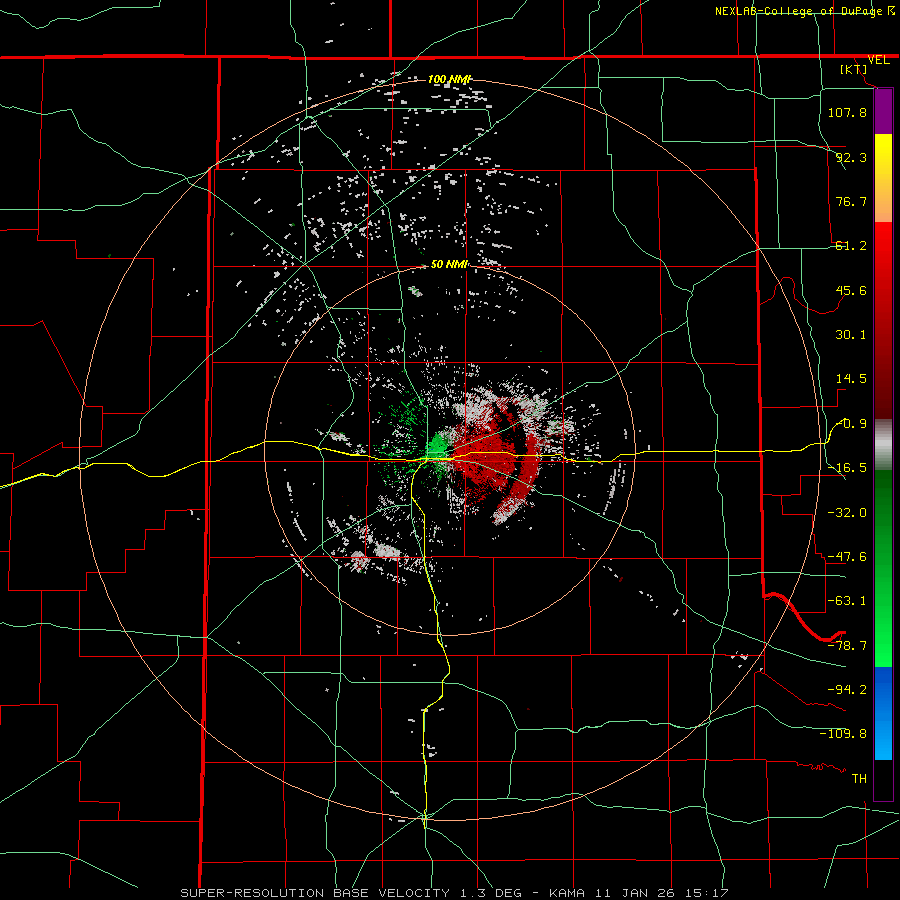Click the 76.7 velocity scale label

point(851,201)
